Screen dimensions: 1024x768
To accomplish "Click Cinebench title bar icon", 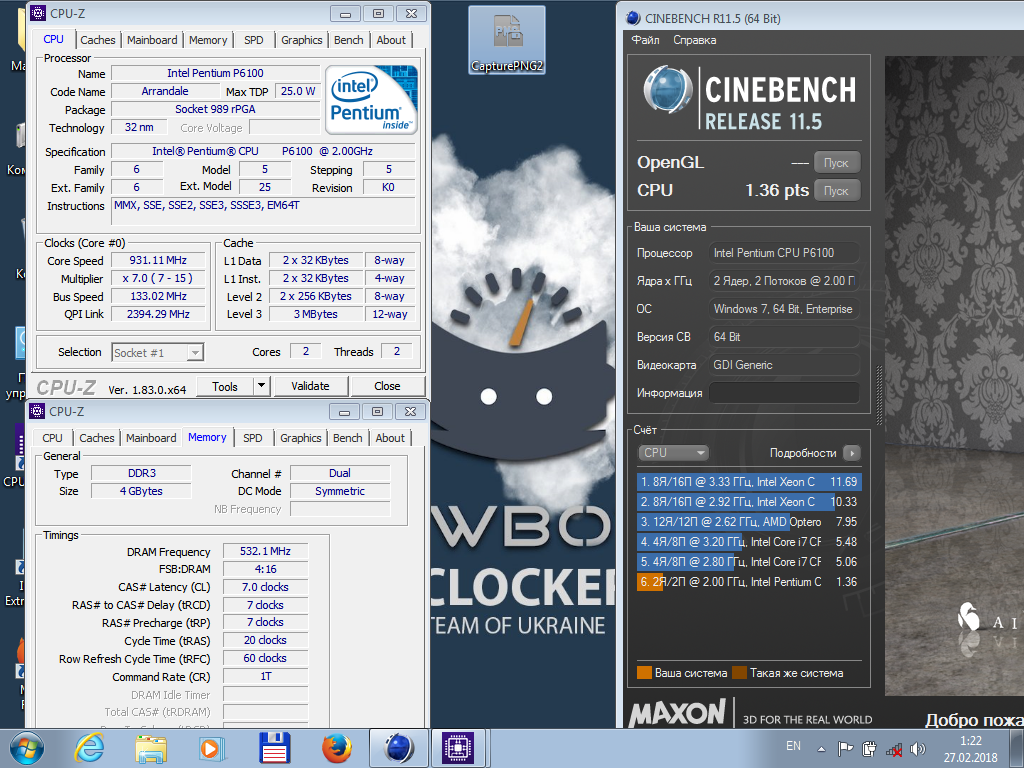I will pos(633,18).
